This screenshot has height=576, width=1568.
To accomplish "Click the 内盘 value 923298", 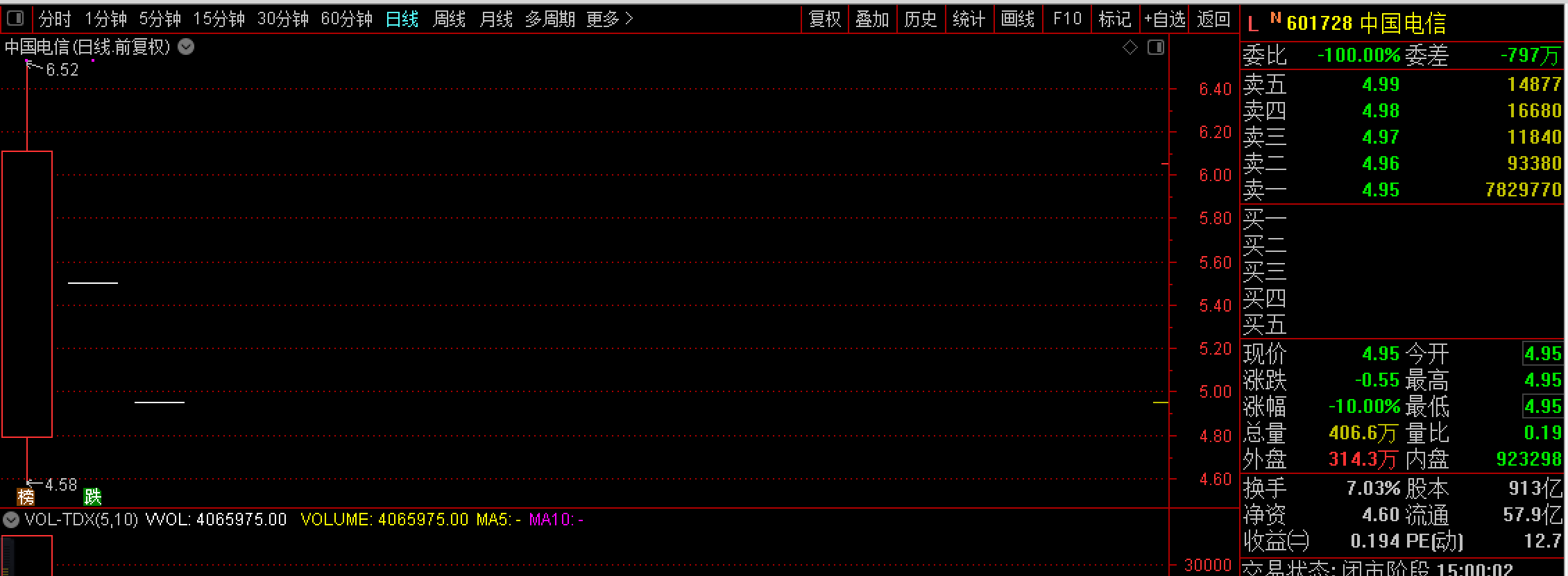I will click(1529, 459).
